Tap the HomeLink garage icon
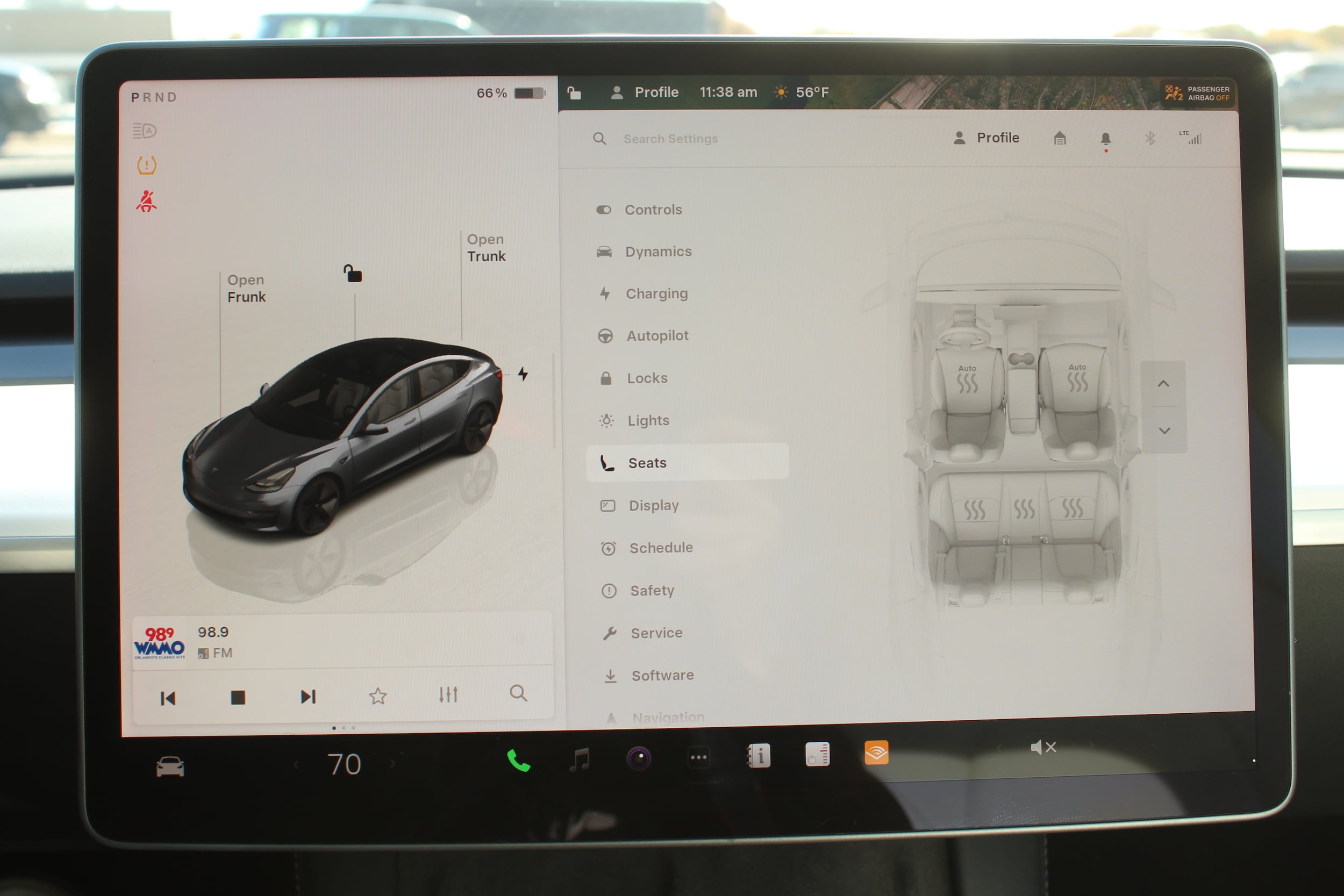Image resolution: width=1344 pixels, height=896 pixels. 1060,138
